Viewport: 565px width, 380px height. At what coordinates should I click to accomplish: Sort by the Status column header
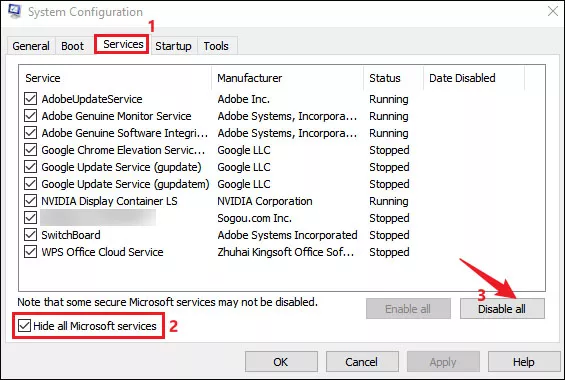pyautogui.click(x=393, y=78)
